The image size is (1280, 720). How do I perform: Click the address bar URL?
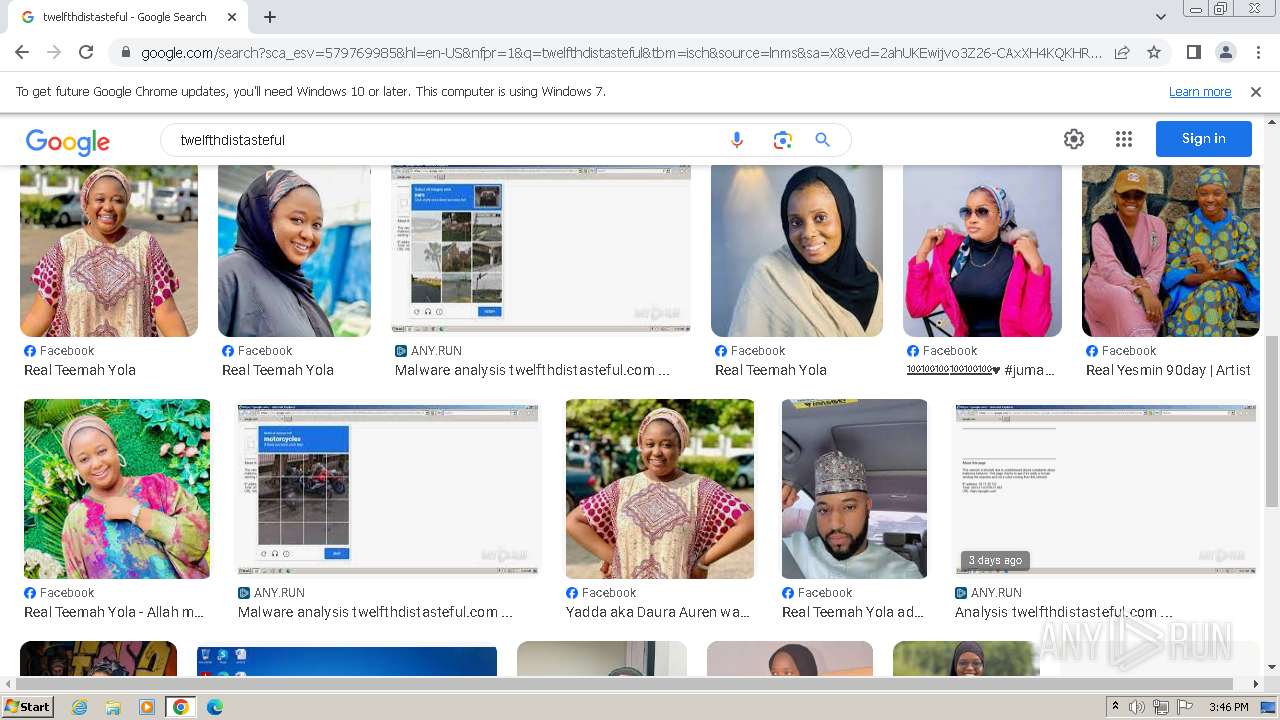(620, 53)
